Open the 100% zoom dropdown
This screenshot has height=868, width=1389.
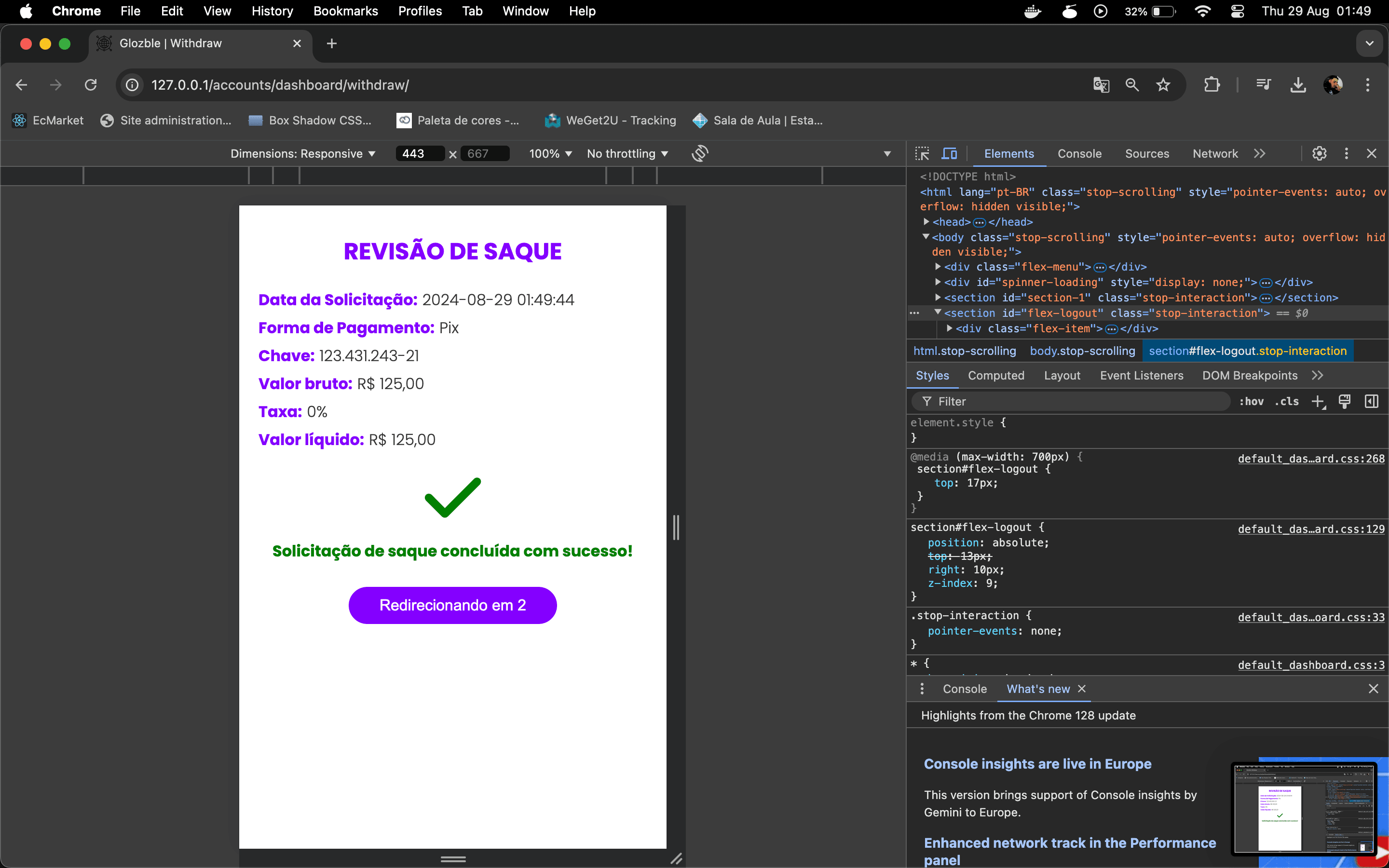[550, 153]
